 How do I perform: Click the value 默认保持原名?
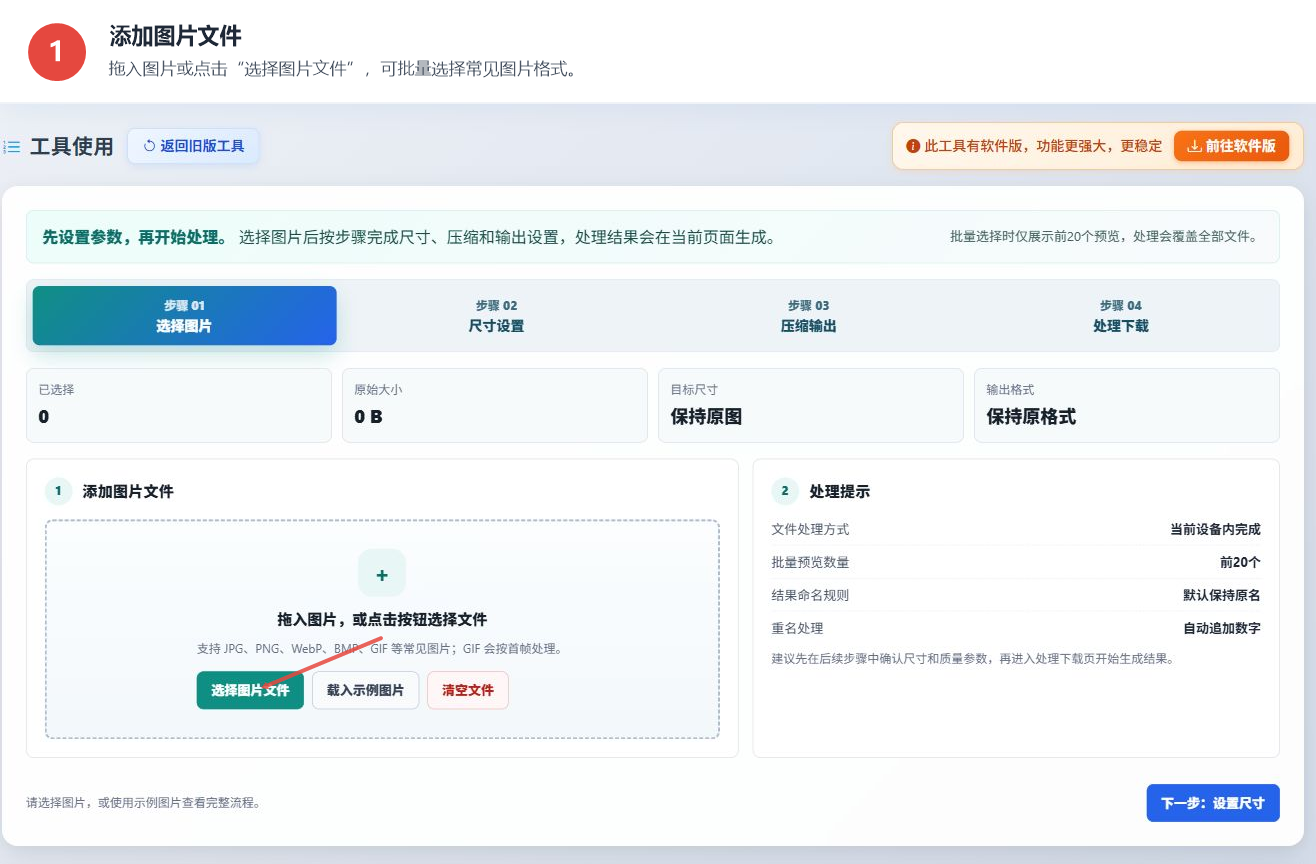pyautogui.click(x=1222, y=595)
